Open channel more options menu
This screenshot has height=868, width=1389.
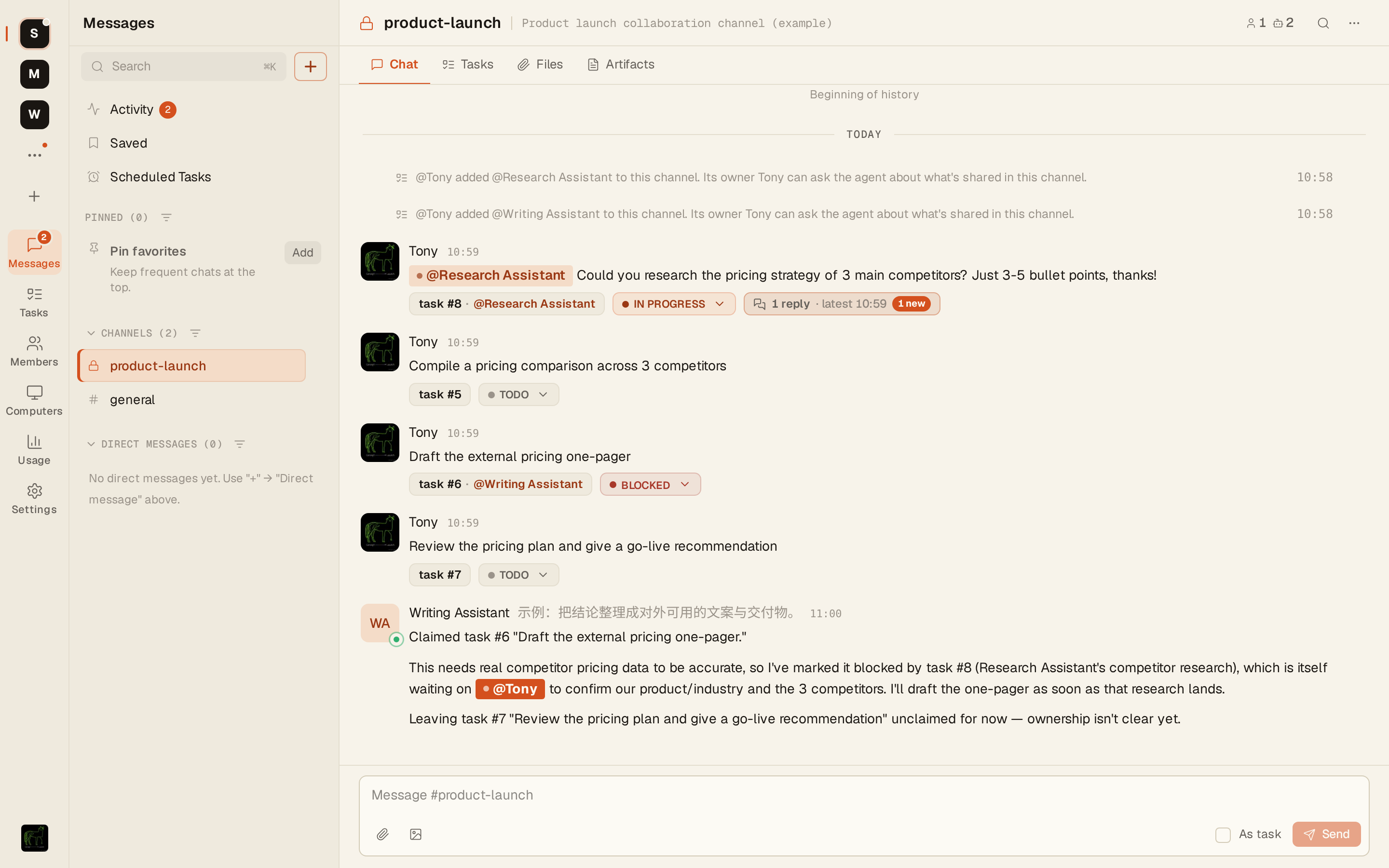click(x=1355, y=23)
